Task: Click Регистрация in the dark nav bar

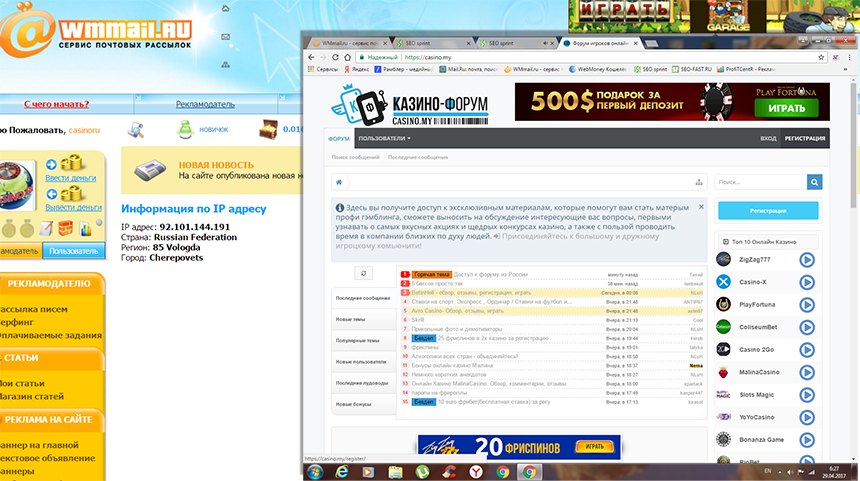Action: pyautogui.click(x=805, y=139)
